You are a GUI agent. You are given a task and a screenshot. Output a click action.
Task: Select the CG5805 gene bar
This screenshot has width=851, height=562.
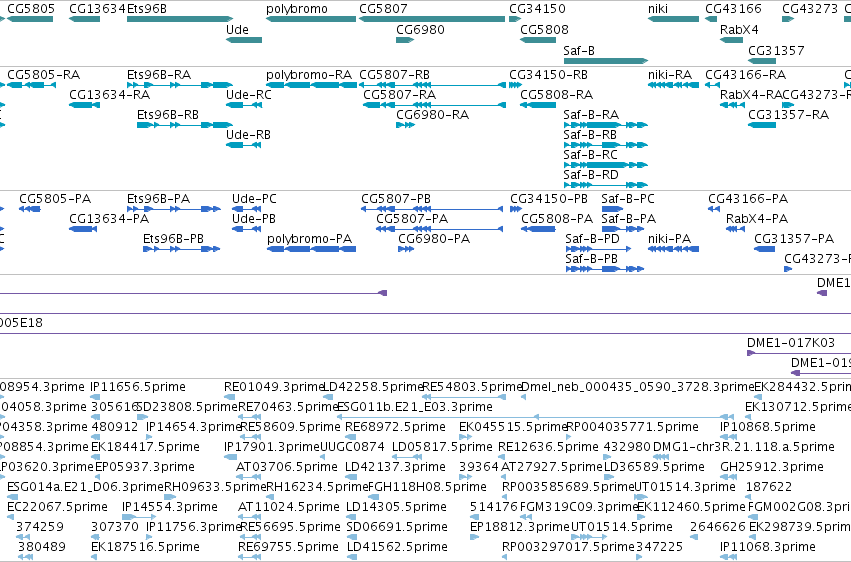click(x=30, y=19)
